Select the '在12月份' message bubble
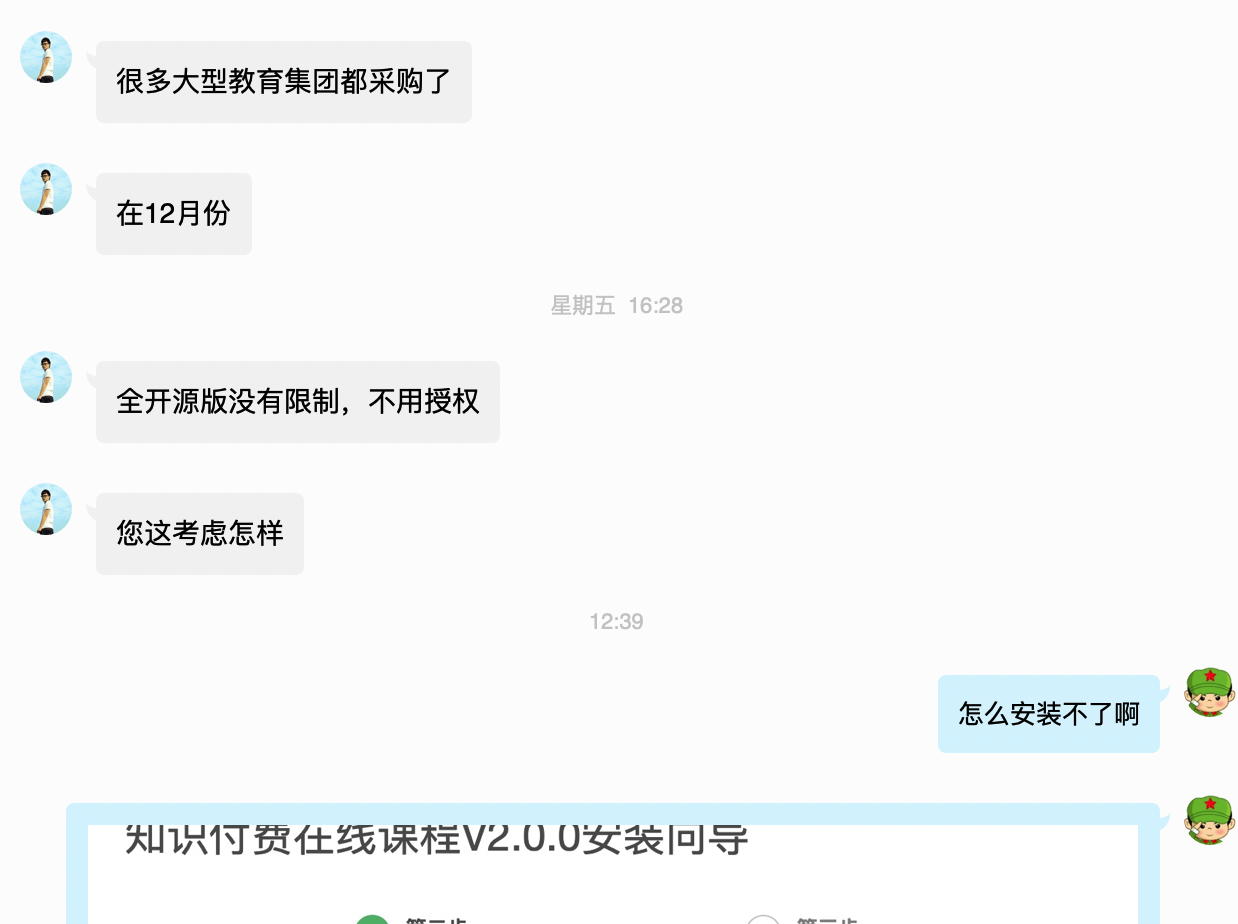This screenshot has height=924, width=1238. [174, 214]
